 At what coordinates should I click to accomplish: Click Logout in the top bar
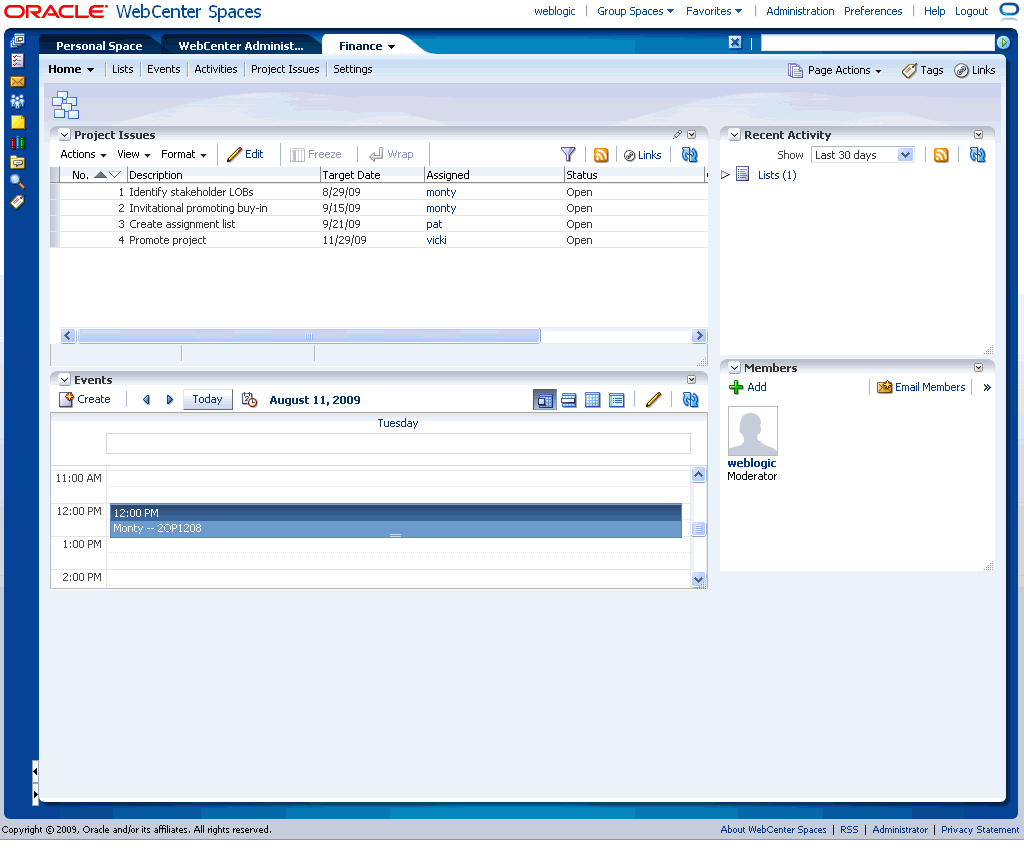click(x=971, y=11)
